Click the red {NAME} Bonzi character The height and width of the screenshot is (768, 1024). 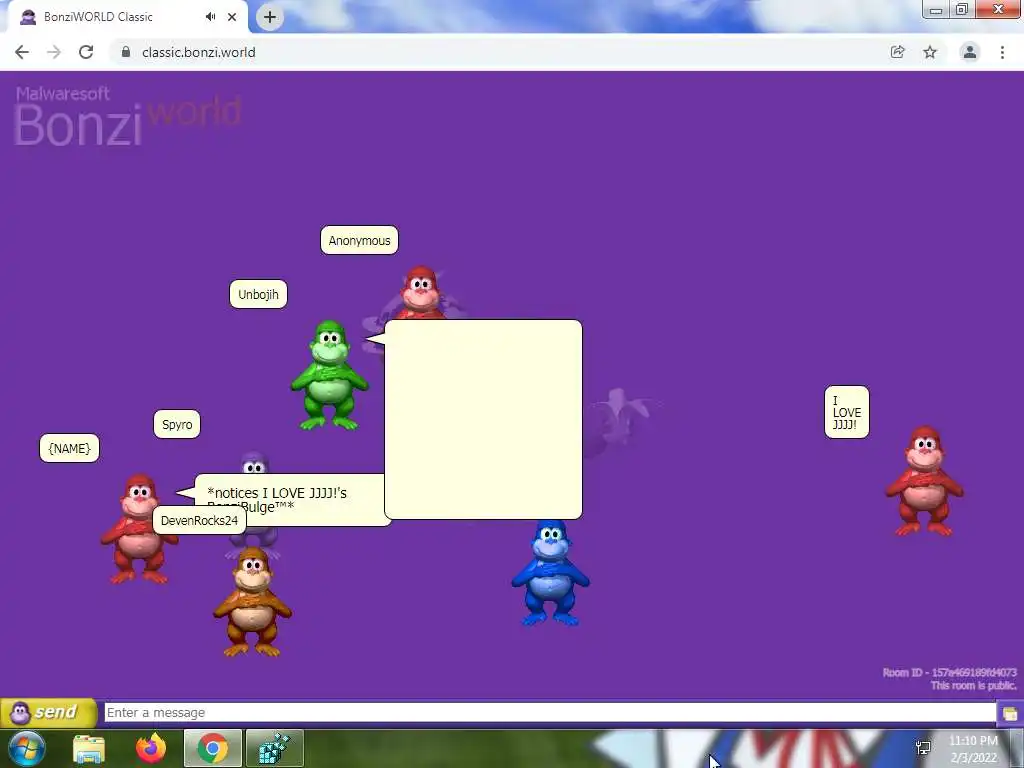tap(138, 529)
